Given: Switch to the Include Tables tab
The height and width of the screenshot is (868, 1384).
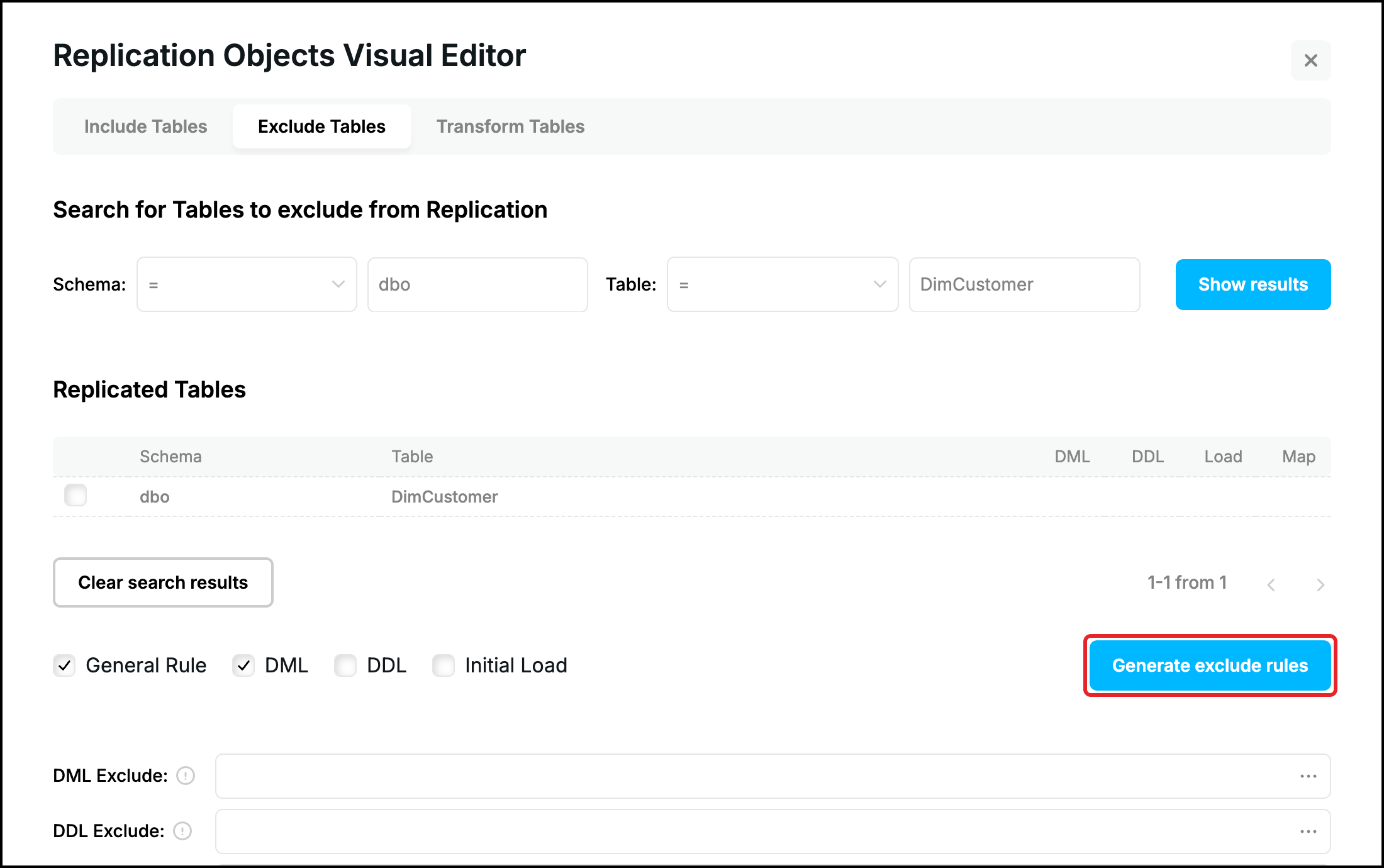Looking at the screenshot, I should pyautogui.click(x=146, y=126).
